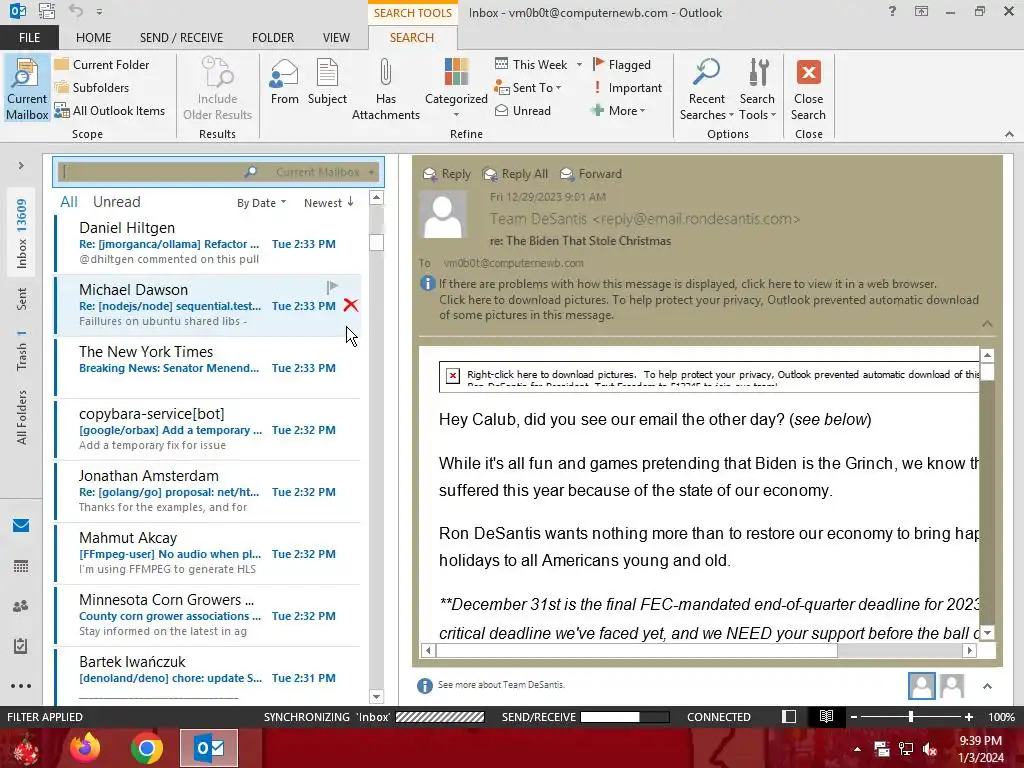This screenshot has width=1024, height=768.
Task: Switch to the SEND / RECEIVE tab
Action: point(182,38)
